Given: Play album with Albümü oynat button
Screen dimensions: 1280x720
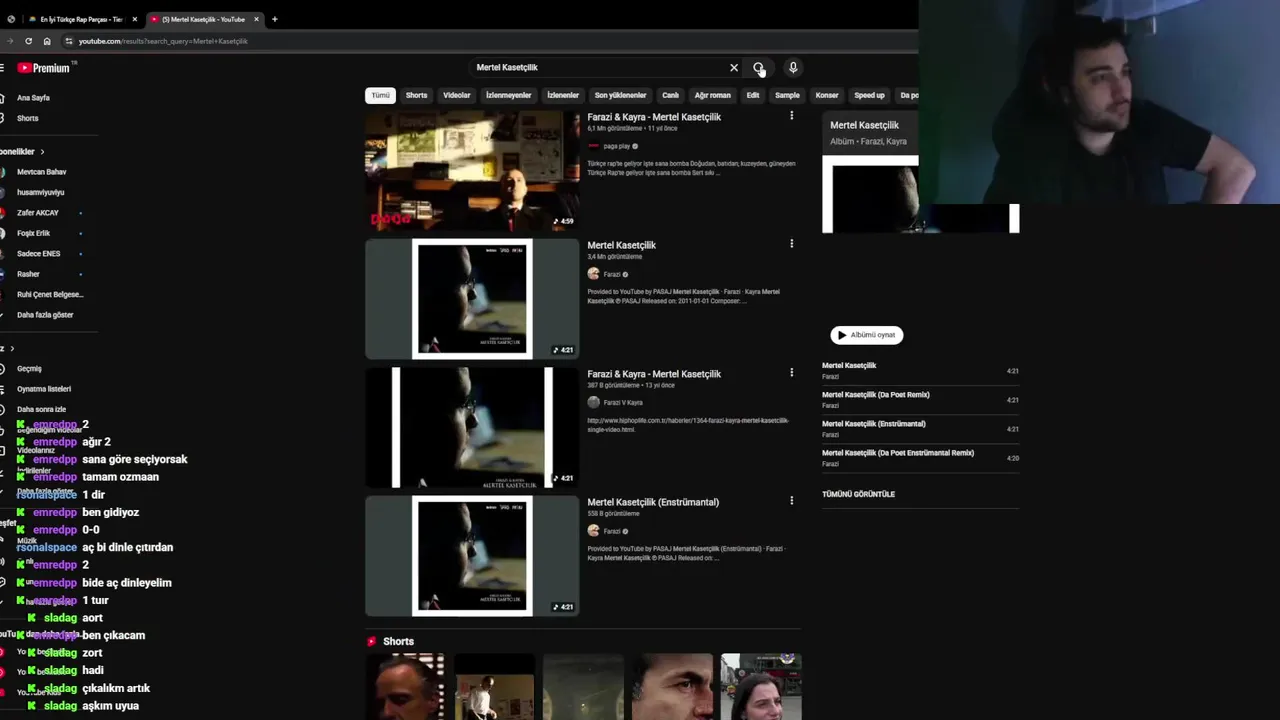Looking at the screenshot, I should pyautogui.click(x=867, y=335).
